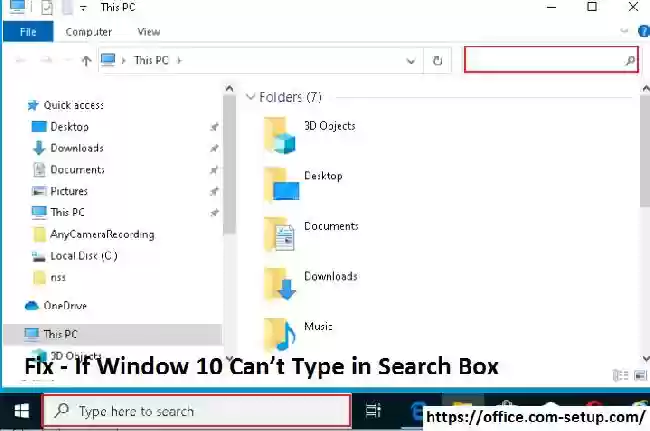The image size is (650, 431).
Task: Select Documents in the Quick access list
Action: (x=77, y=169)
